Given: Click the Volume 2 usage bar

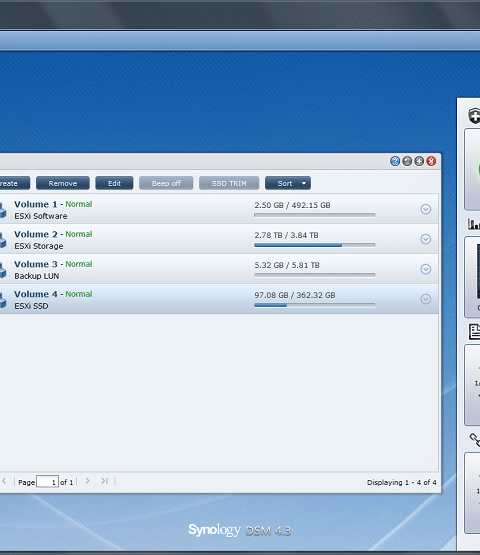Looking at the screenshot, I should click(315, 245).
